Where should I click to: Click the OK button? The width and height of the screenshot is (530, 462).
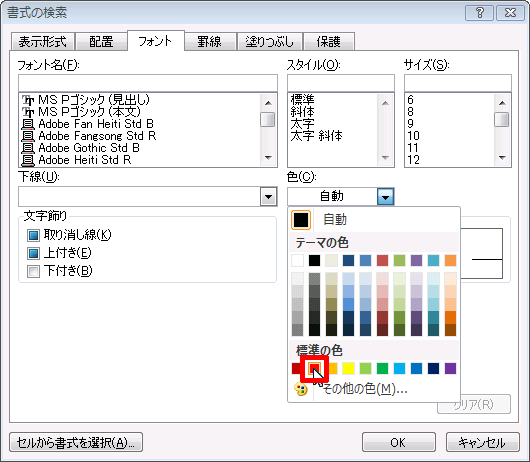coord(399,442)
